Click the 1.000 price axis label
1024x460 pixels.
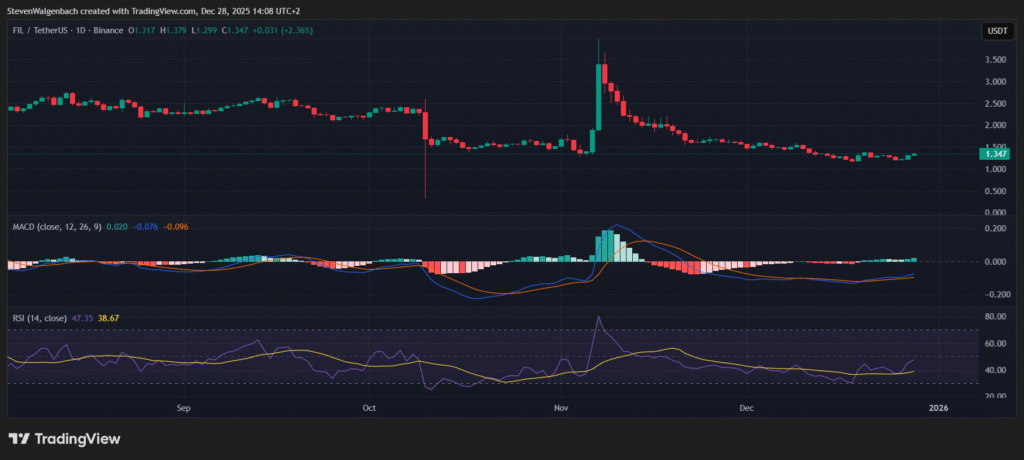(995, 169)
